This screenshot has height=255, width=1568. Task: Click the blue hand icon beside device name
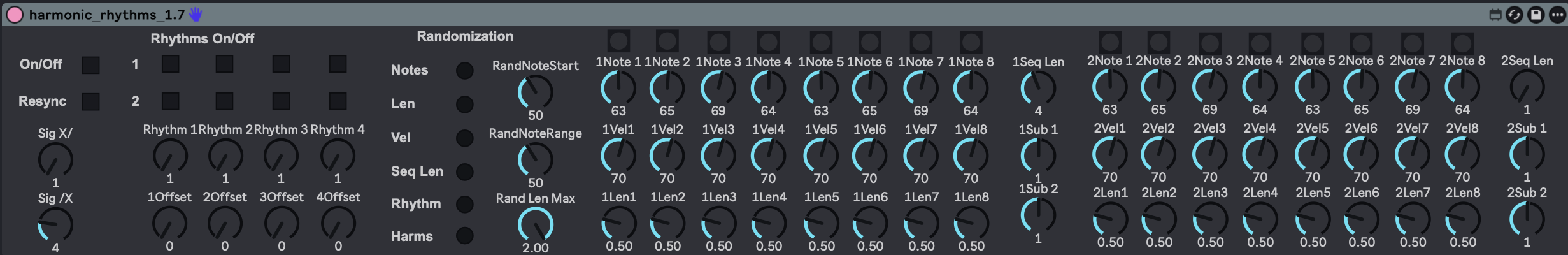[x=196, y=14]
